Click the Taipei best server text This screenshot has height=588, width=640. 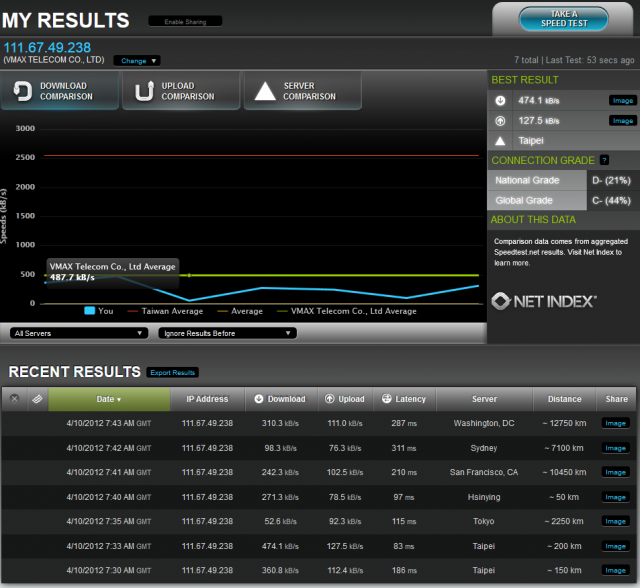pyautogui.click(x=531, y=141)
